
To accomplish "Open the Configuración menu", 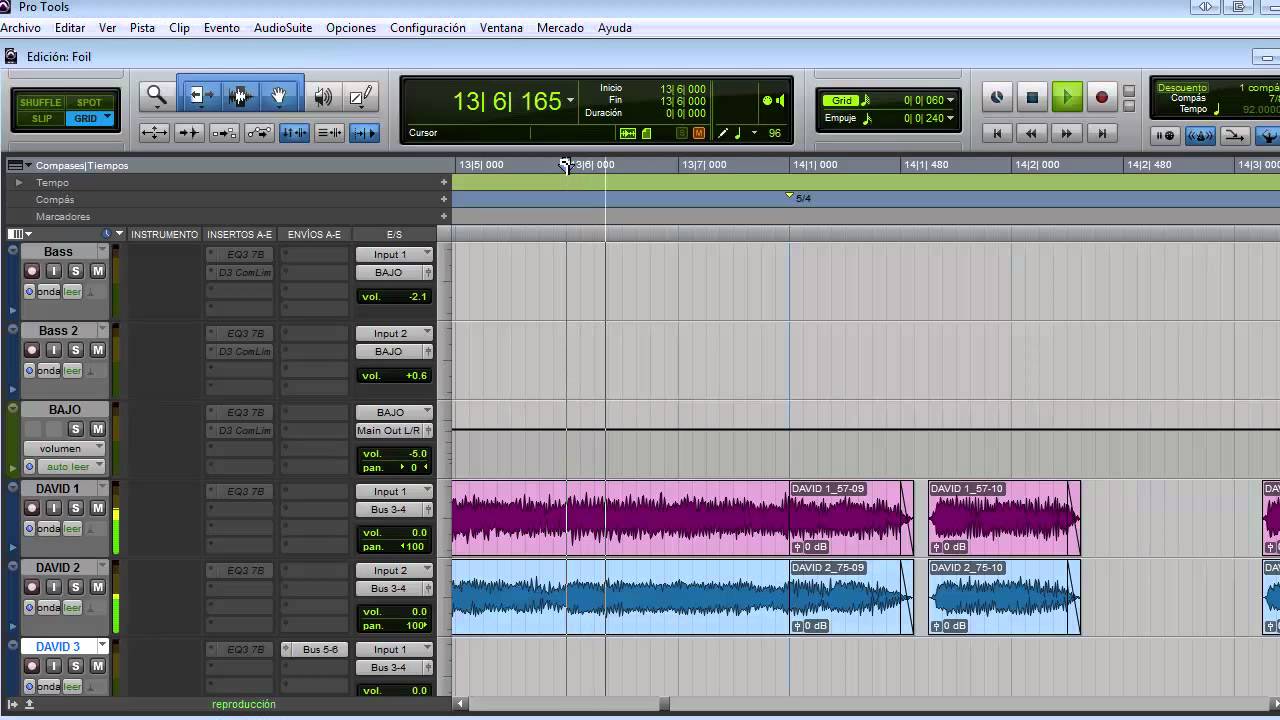I will [x=428, y=28].
